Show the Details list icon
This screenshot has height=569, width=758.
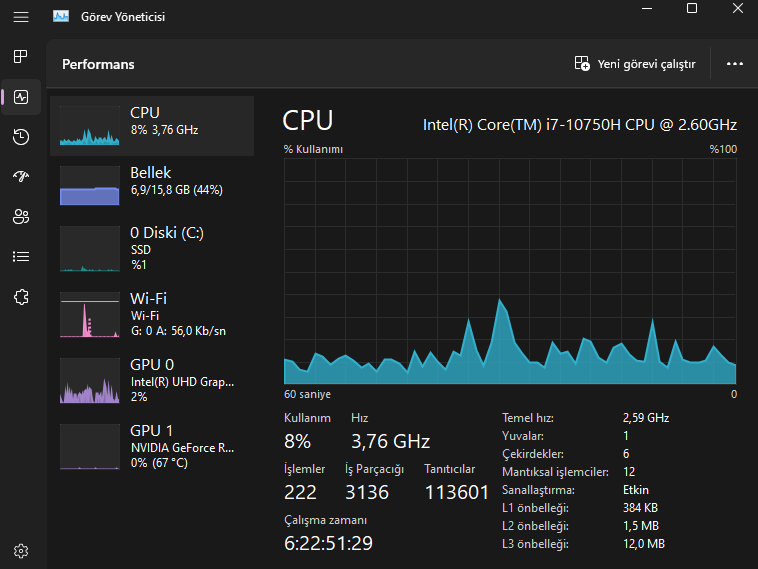point(21,256)
